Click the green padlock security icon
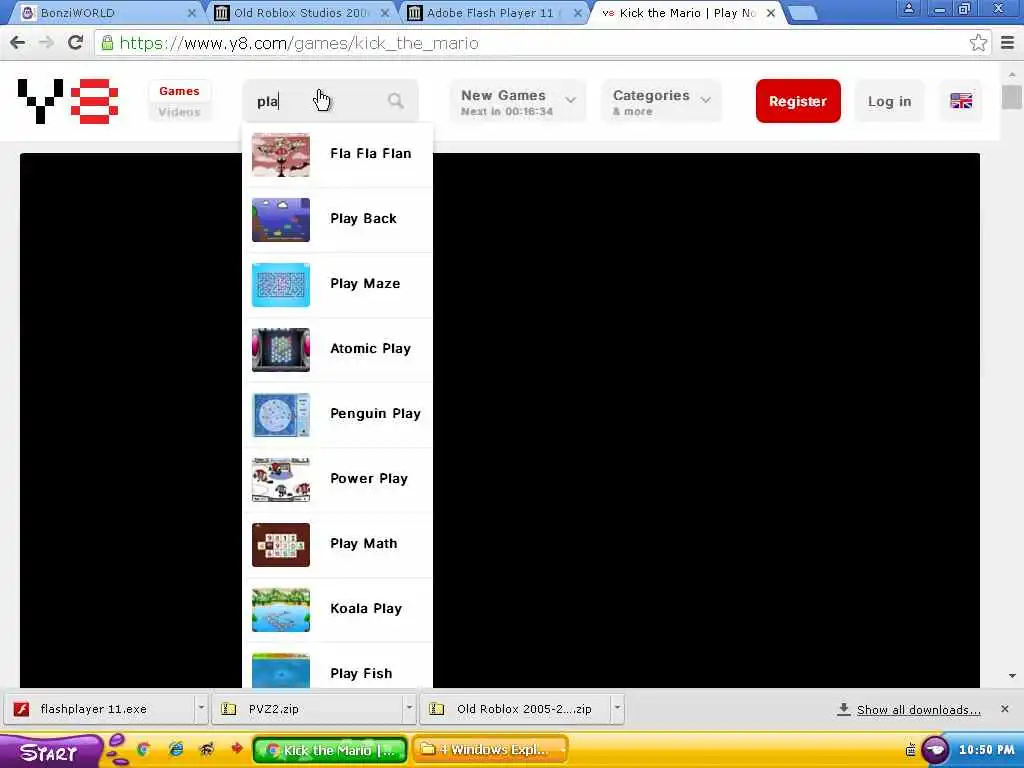The image size is (1024, 768). [107, 43]
